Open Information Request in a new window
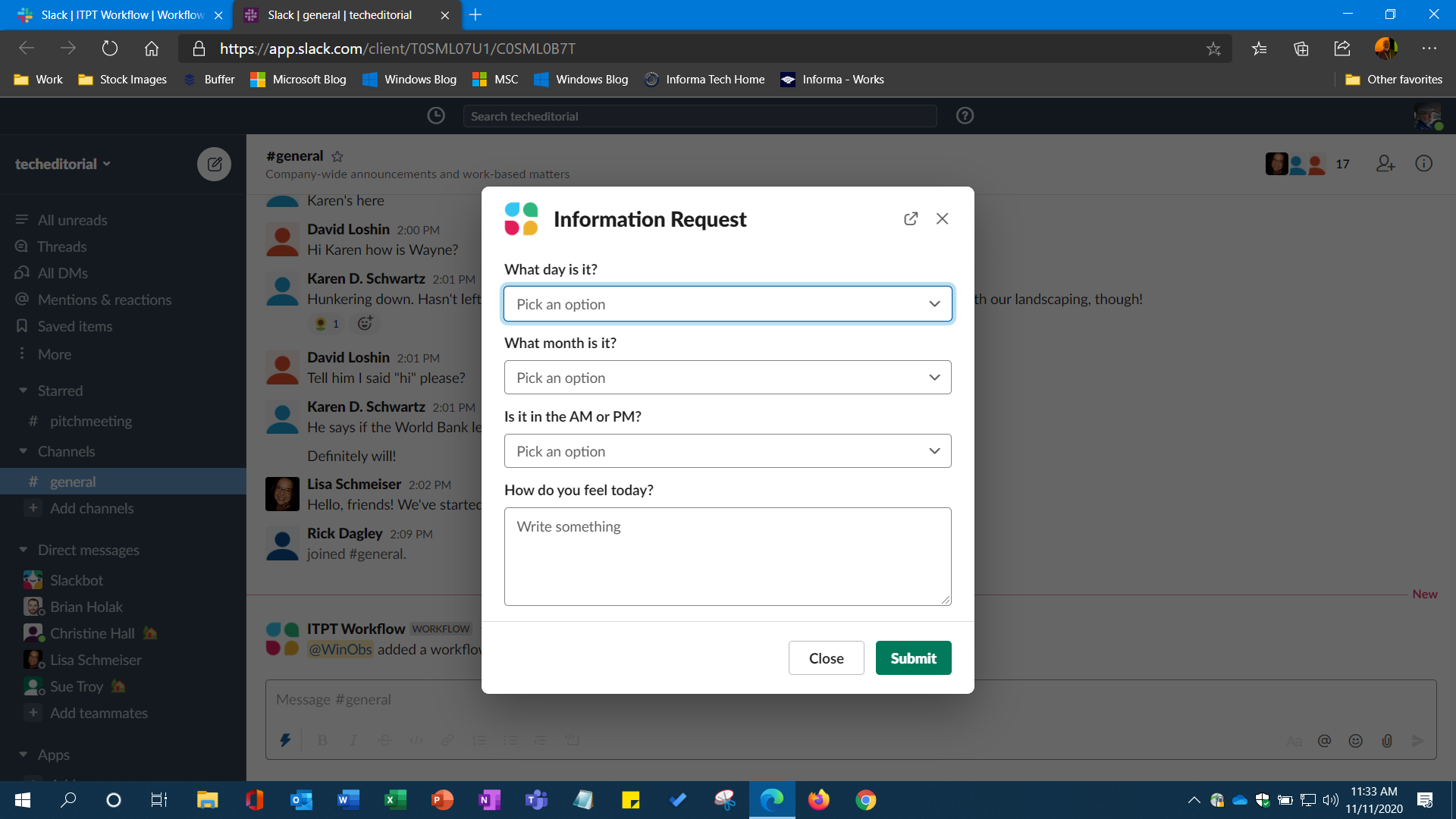The height and width of the screenshot is (819, 1456). tap(911, 218)
